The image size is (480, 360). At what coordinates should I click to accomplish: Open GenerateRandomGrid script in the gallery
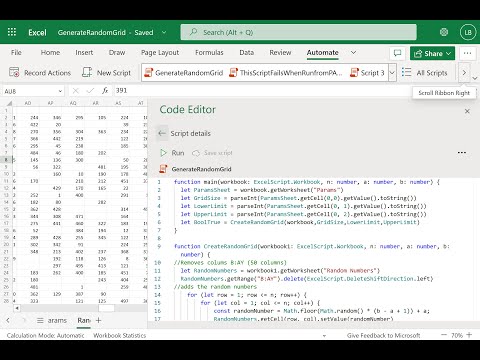click(184, 73)
